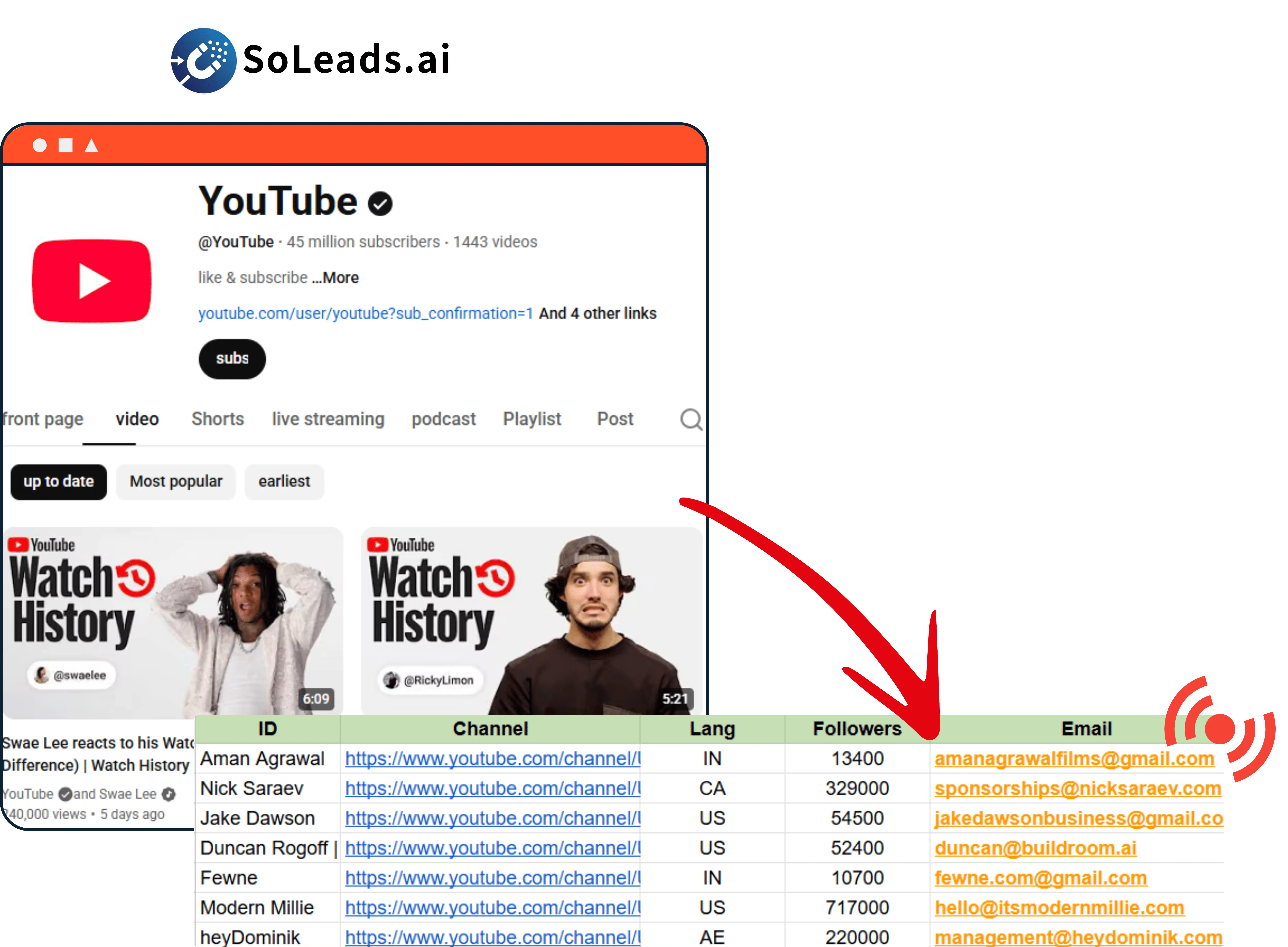Open duncan@buildroom.ai email link
This screenshot has height=947, width=1288.
pos(1035,848)
